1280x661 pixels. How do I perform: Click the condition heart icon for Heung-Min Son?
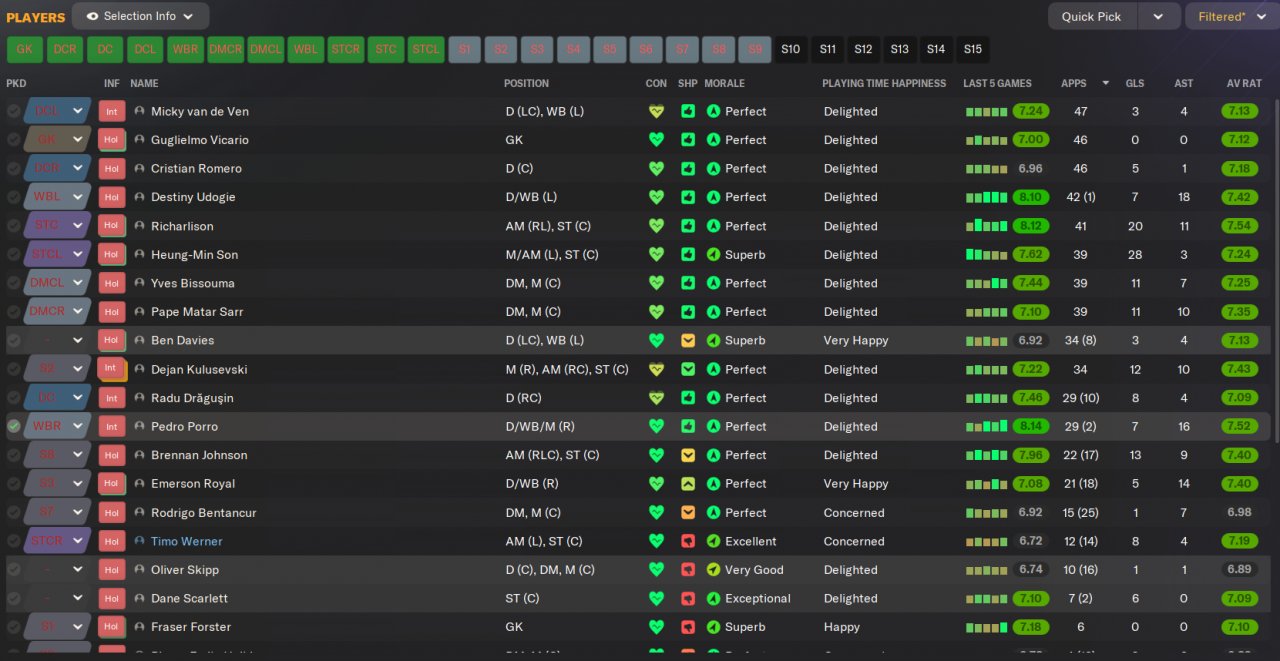[x=656, y=255]
